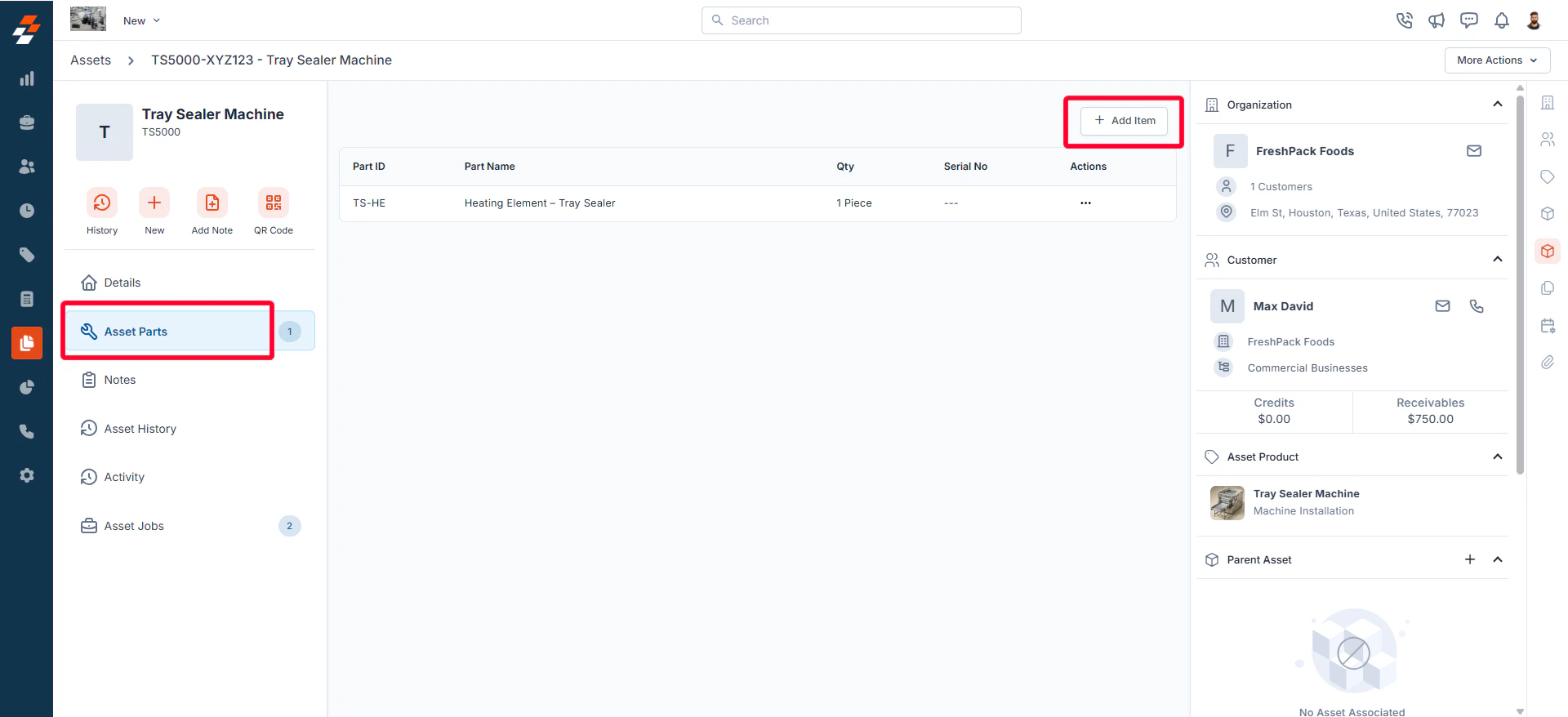Click the Add Item button
The image size is (1568, 717).
click(x=1124, y=121)
